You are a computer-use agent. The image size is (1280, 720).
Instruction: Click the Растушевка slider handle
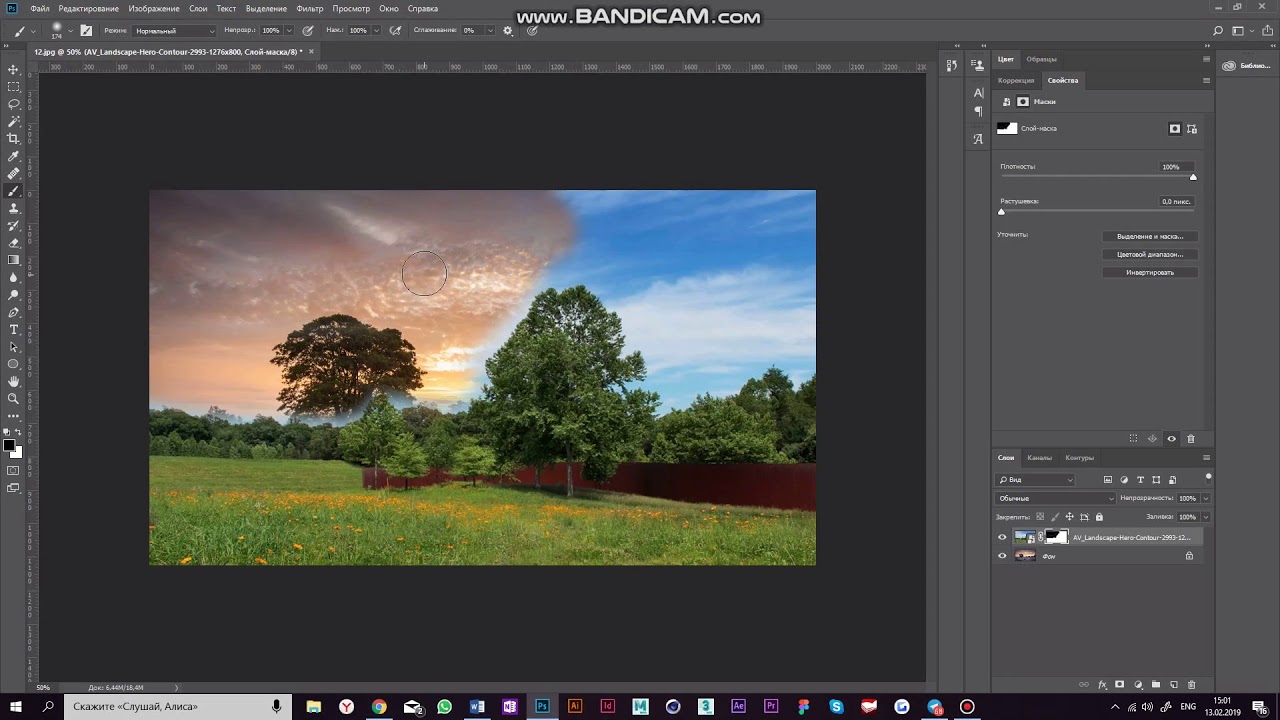click(1001, 212)
